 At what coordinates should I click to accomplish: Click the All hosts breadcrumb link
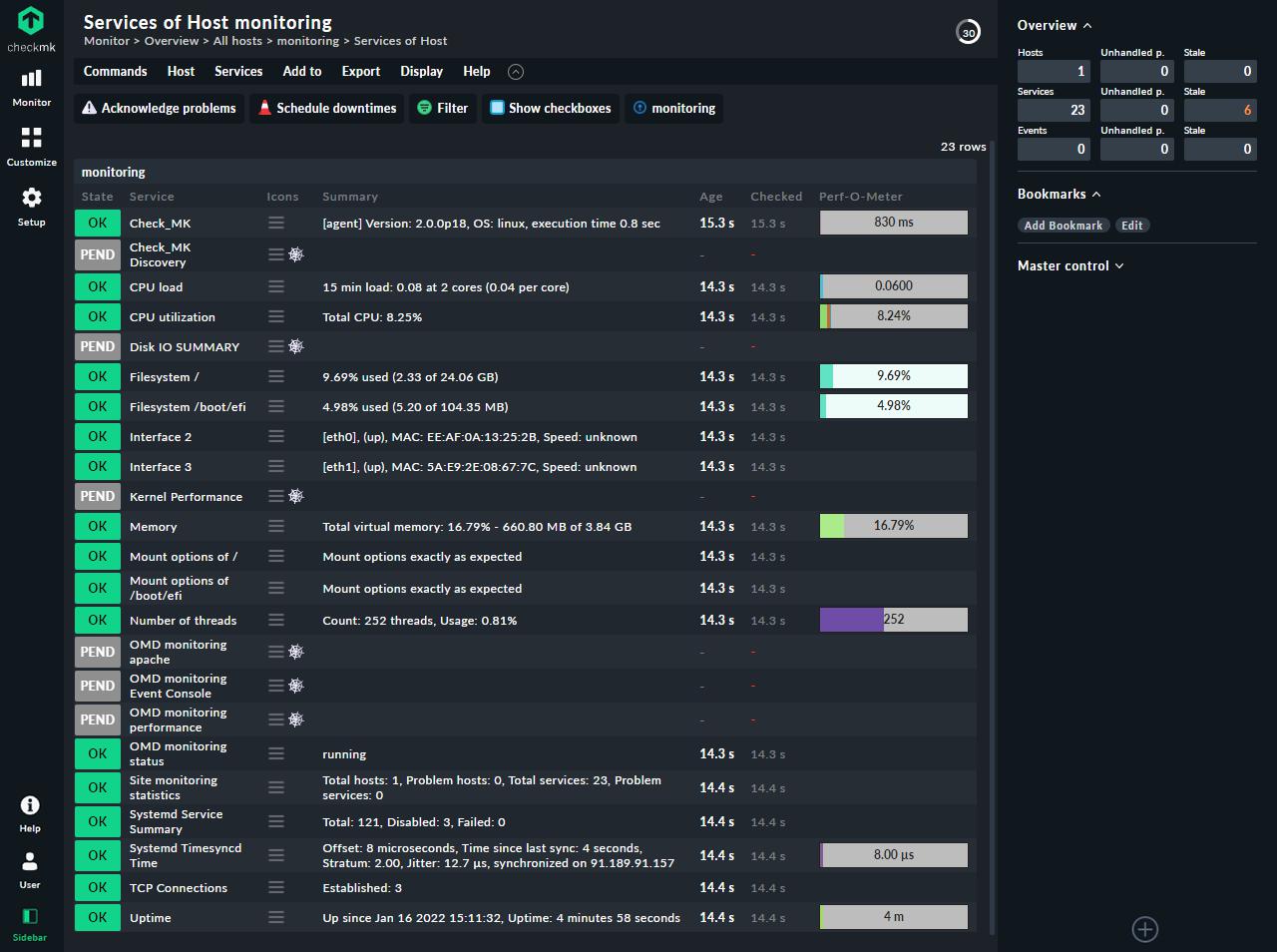(x=236, y=41)
